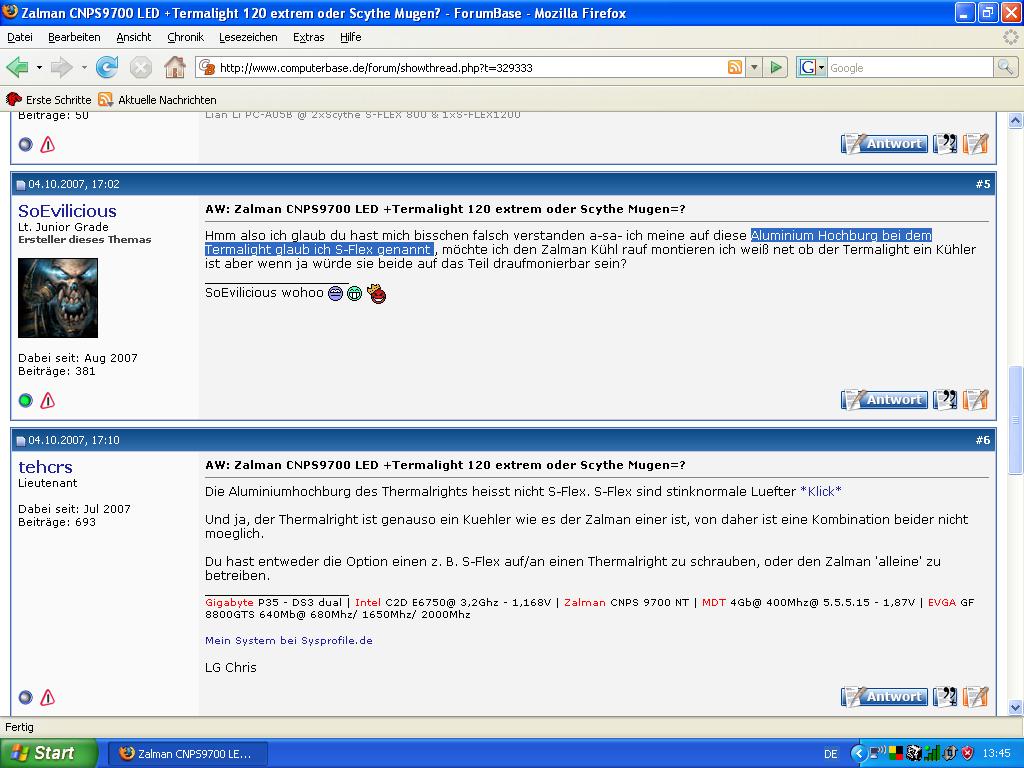
Task: Click quick reply icon in post #6
Action: click(x=976, y=697)
